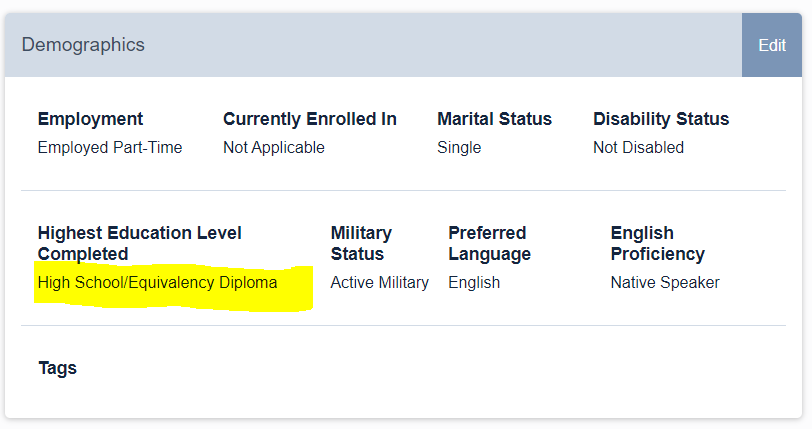This screenshot has width=812, height=429.
Task: Click the Employment field label
Action: (90, 119)
